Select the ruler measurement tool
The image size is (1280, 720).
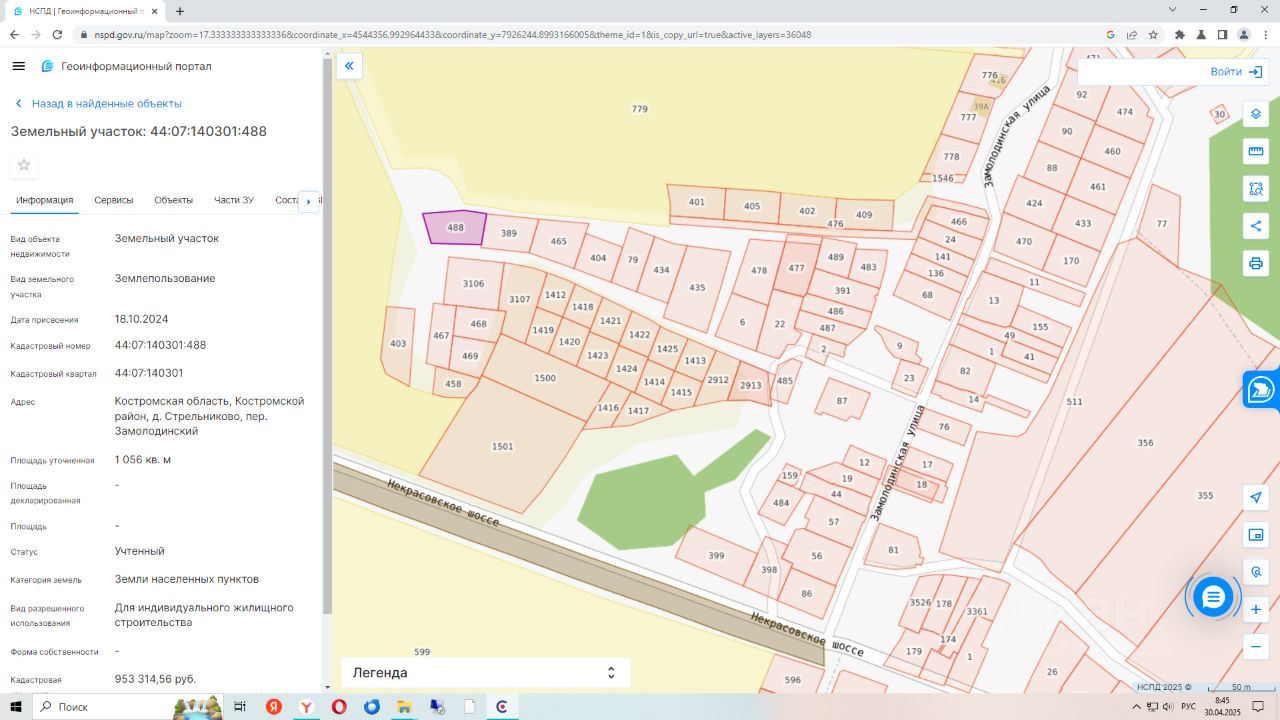[x=1256, y=151]
